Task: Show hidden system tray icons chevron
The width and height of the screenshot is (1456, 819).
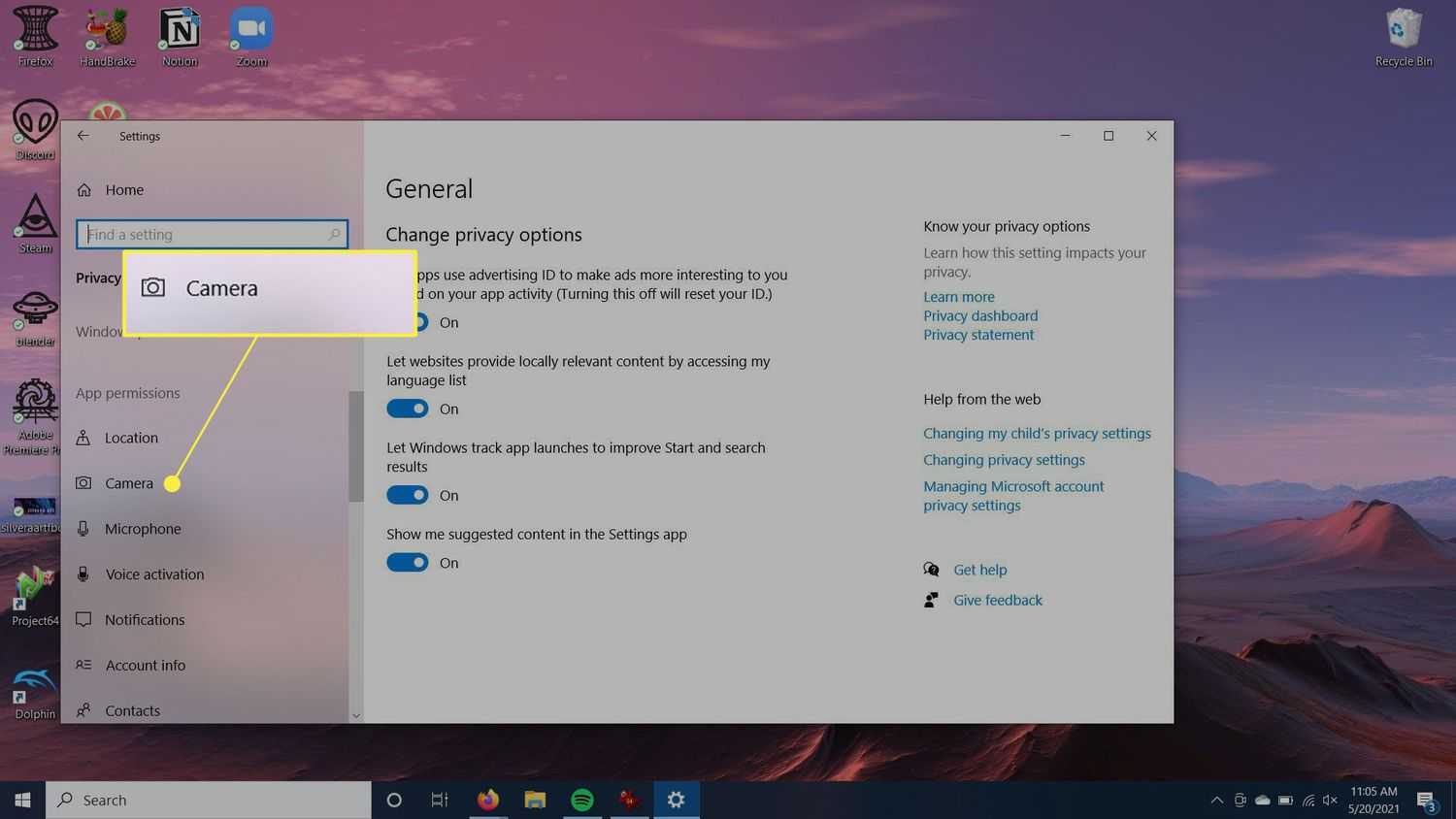Action: (x=1216, y=801)
